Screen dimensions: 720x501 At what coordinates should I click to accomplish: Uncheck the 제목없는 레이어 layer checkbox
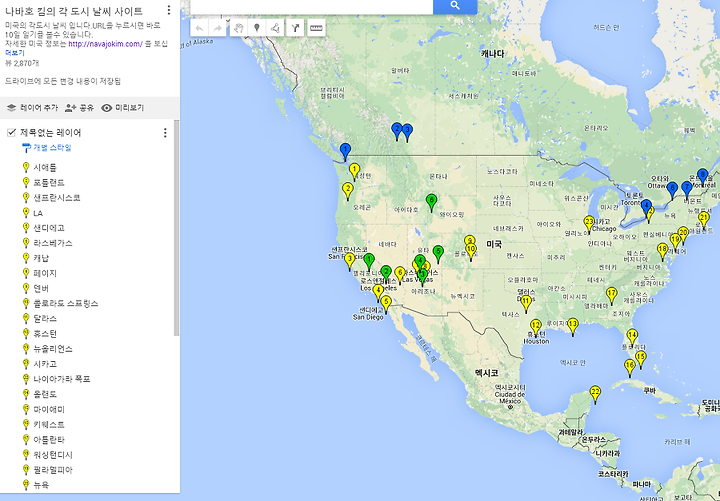coord(11,133)
